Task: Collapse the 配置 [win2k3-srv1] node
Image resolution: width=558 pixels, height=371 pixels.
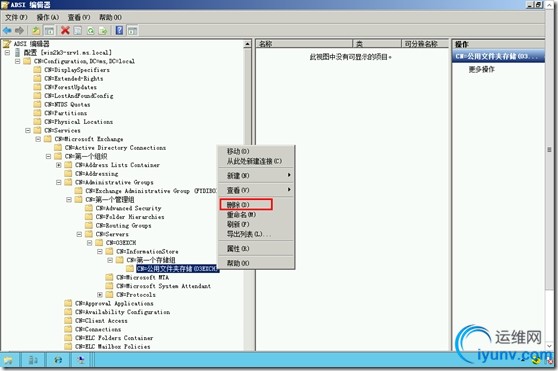Action: [x=7, y=53]
